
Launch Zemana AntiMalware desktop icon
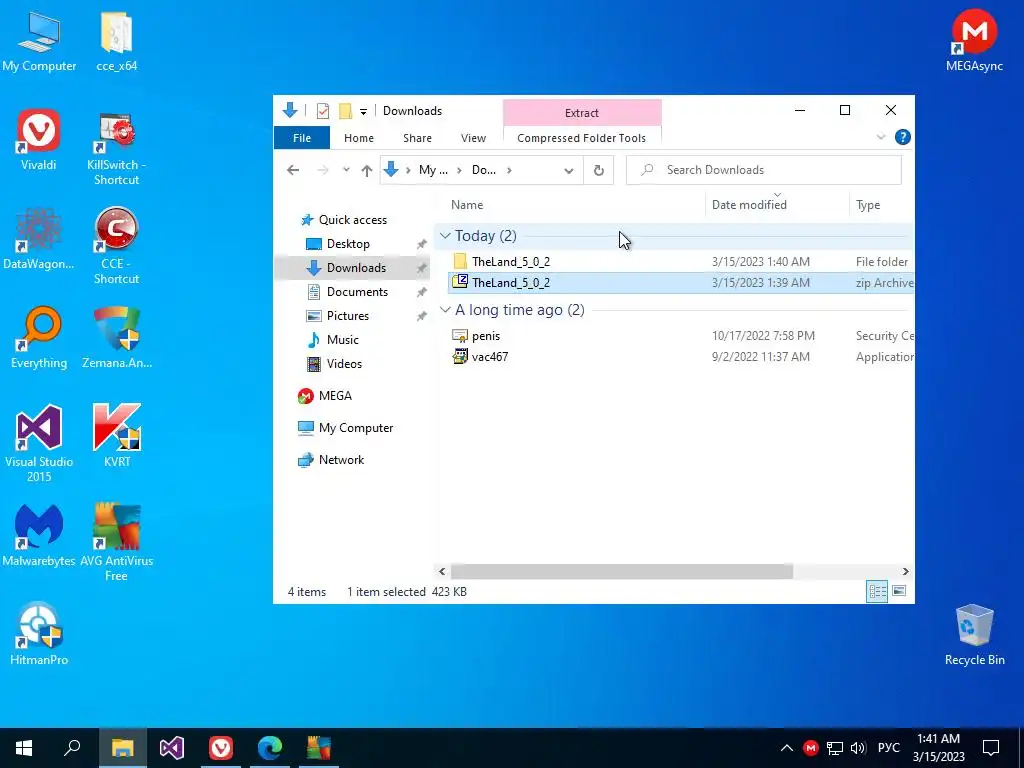(116, 338)
